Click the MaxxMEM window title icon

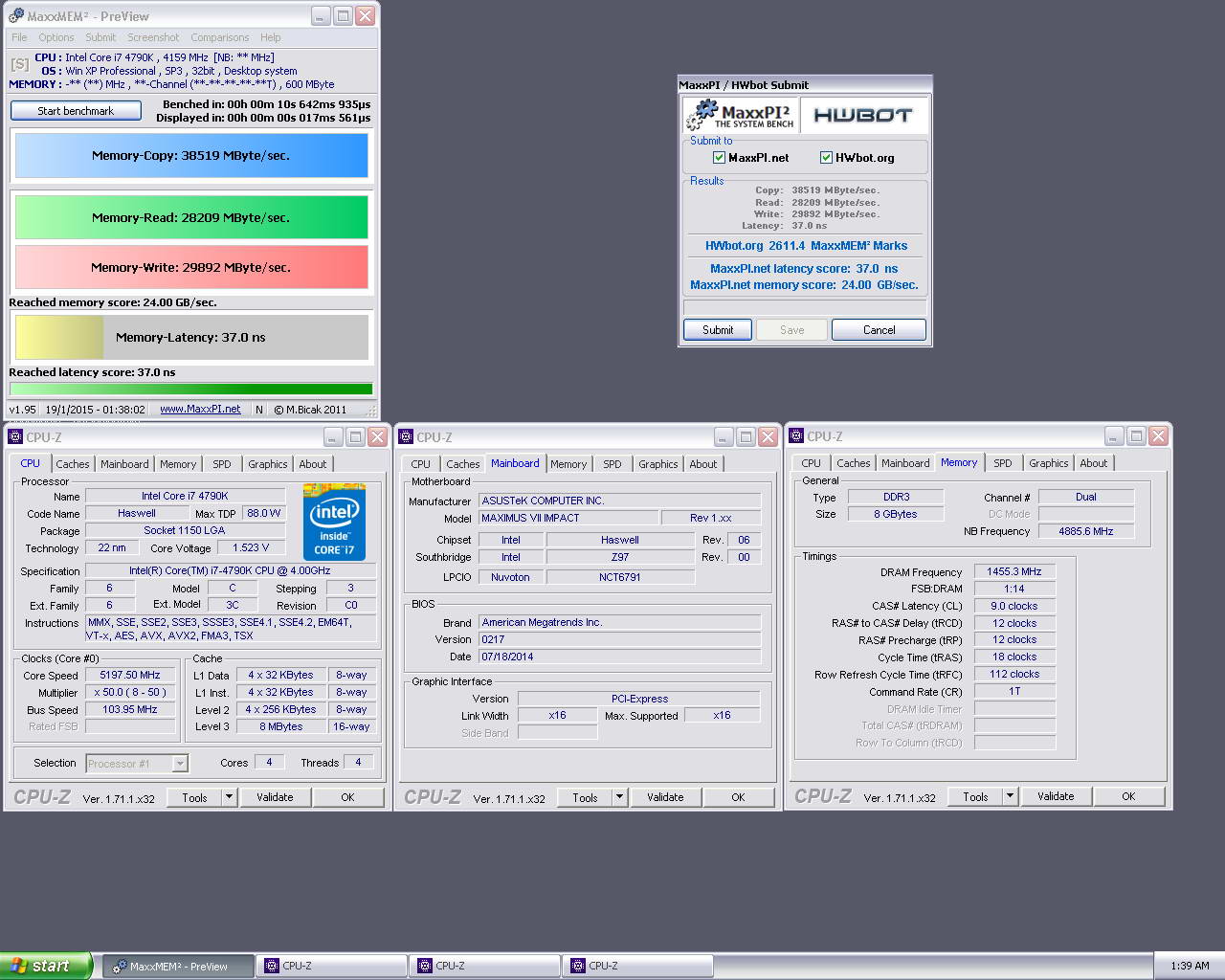pos(15,16)
